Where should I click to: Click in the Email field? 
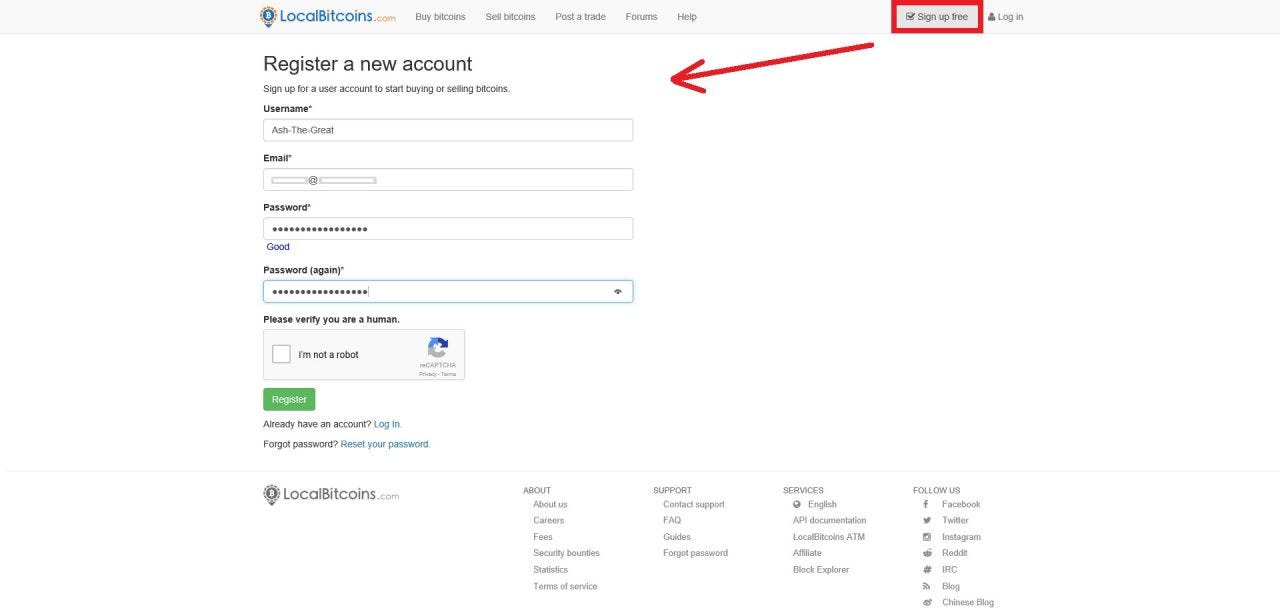(x=448, y=179)
